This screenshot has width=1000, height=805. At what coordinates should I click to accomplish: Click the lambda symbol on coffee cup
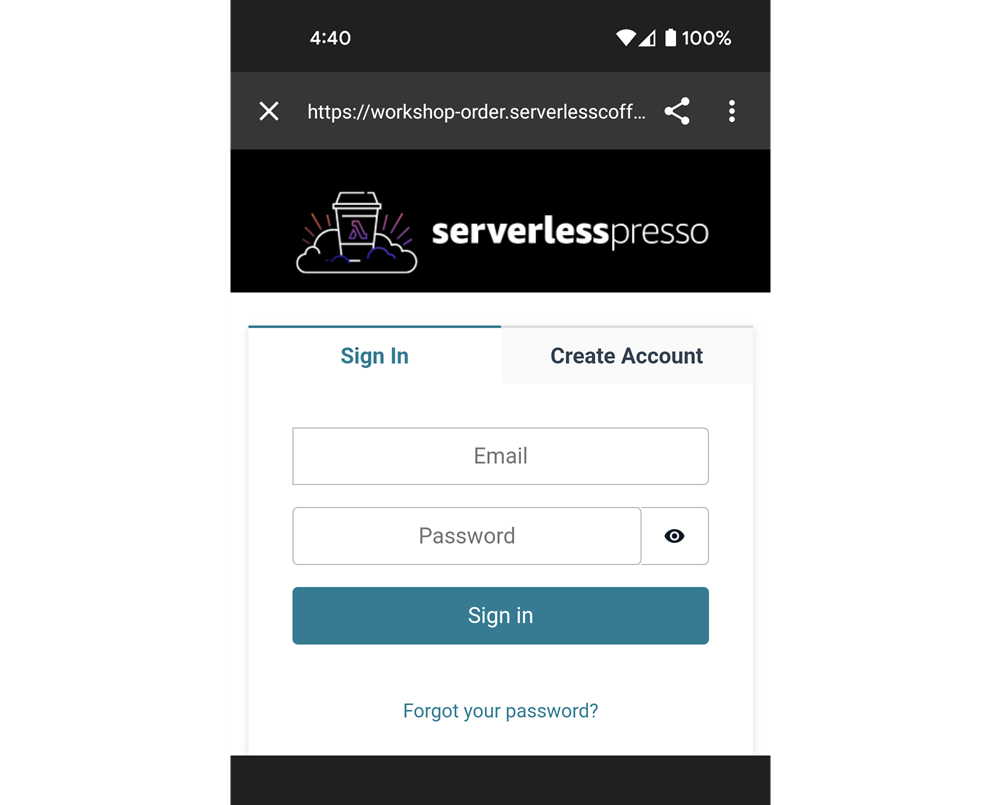[x=358, y=229]
